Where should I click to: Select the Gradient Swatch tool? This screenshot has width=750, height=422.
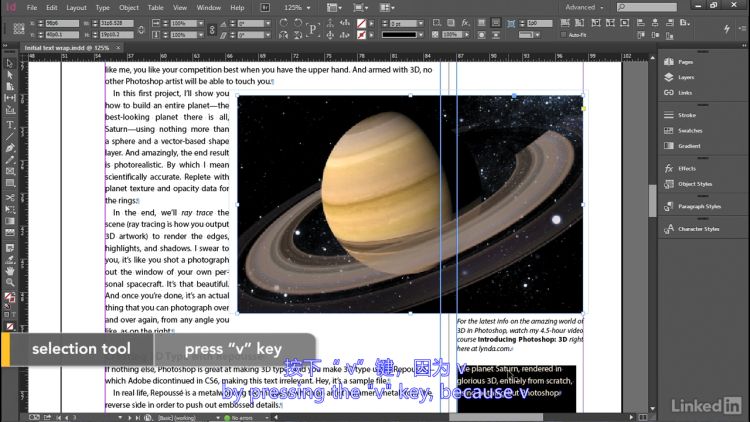tap(10, 221)
